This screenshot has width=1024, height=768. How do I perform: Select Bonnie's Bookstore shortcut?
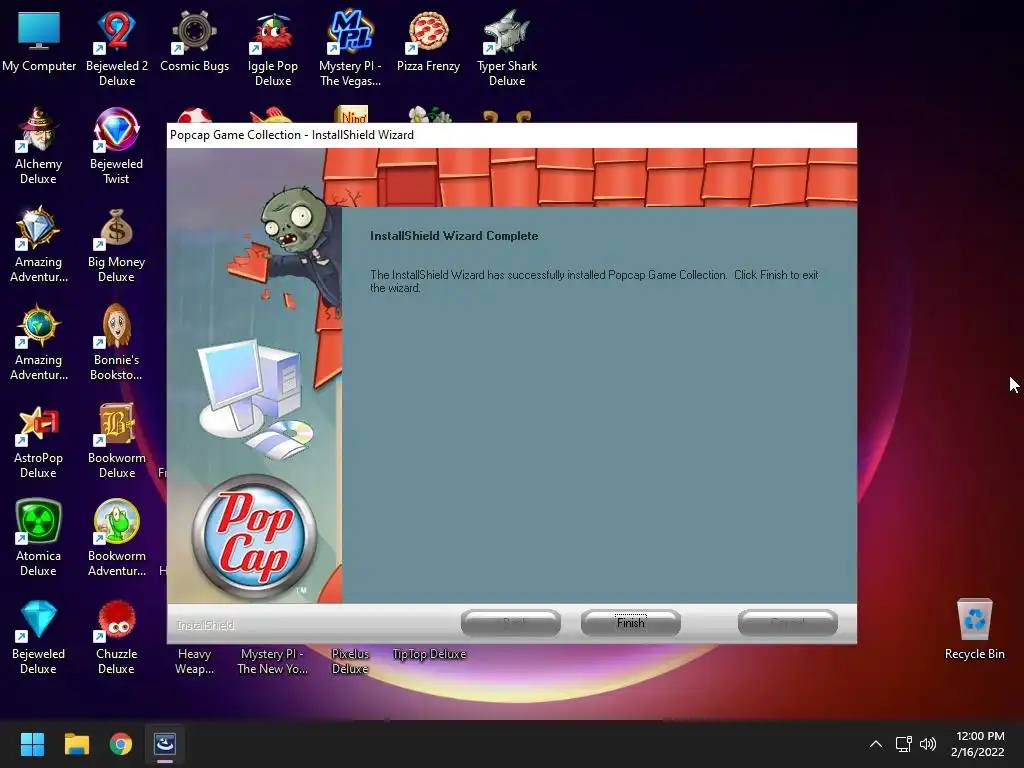[x=116, y=343]
